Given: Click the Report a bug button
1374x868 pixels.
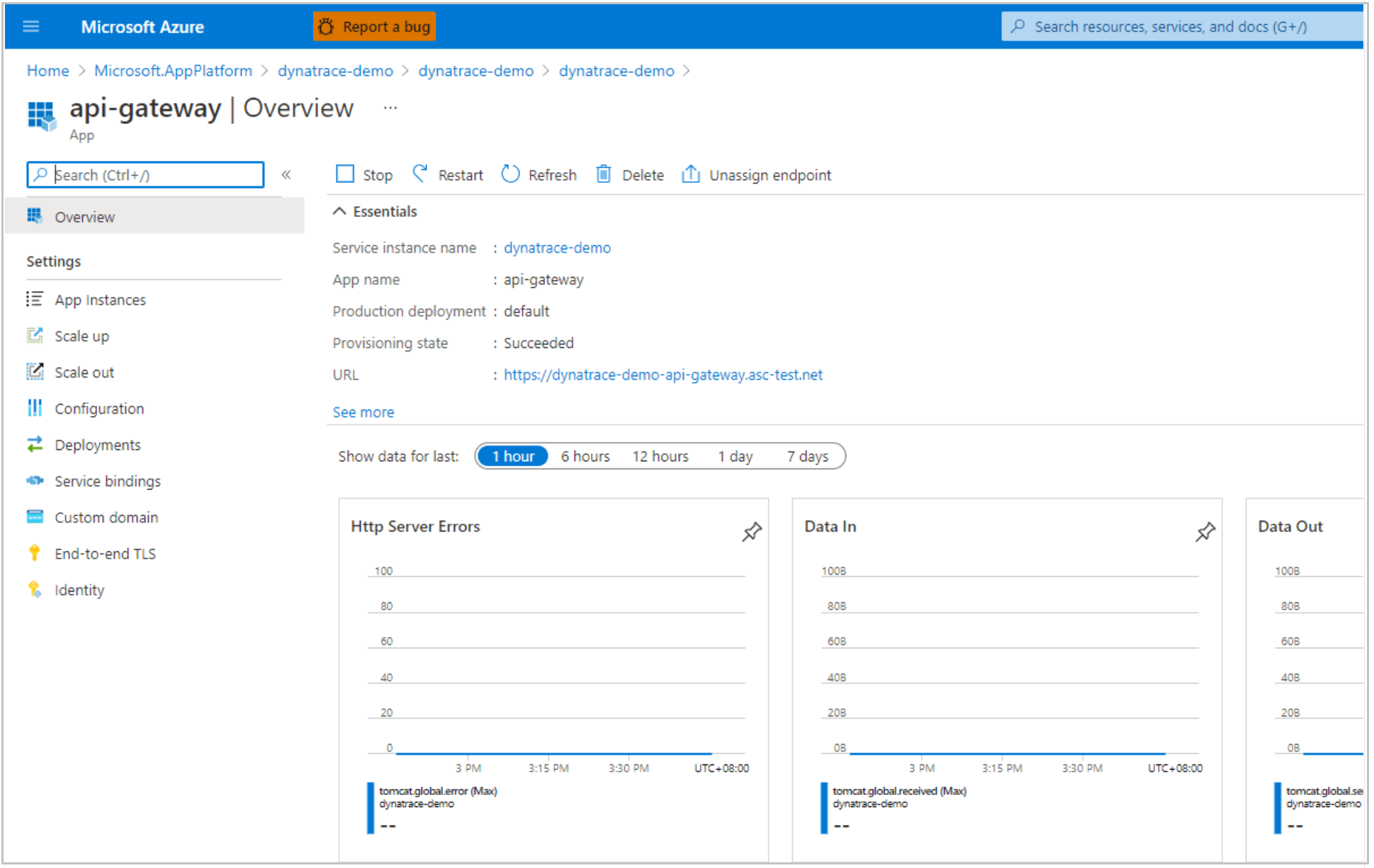Looking at the screenshot, I should 373,26.
